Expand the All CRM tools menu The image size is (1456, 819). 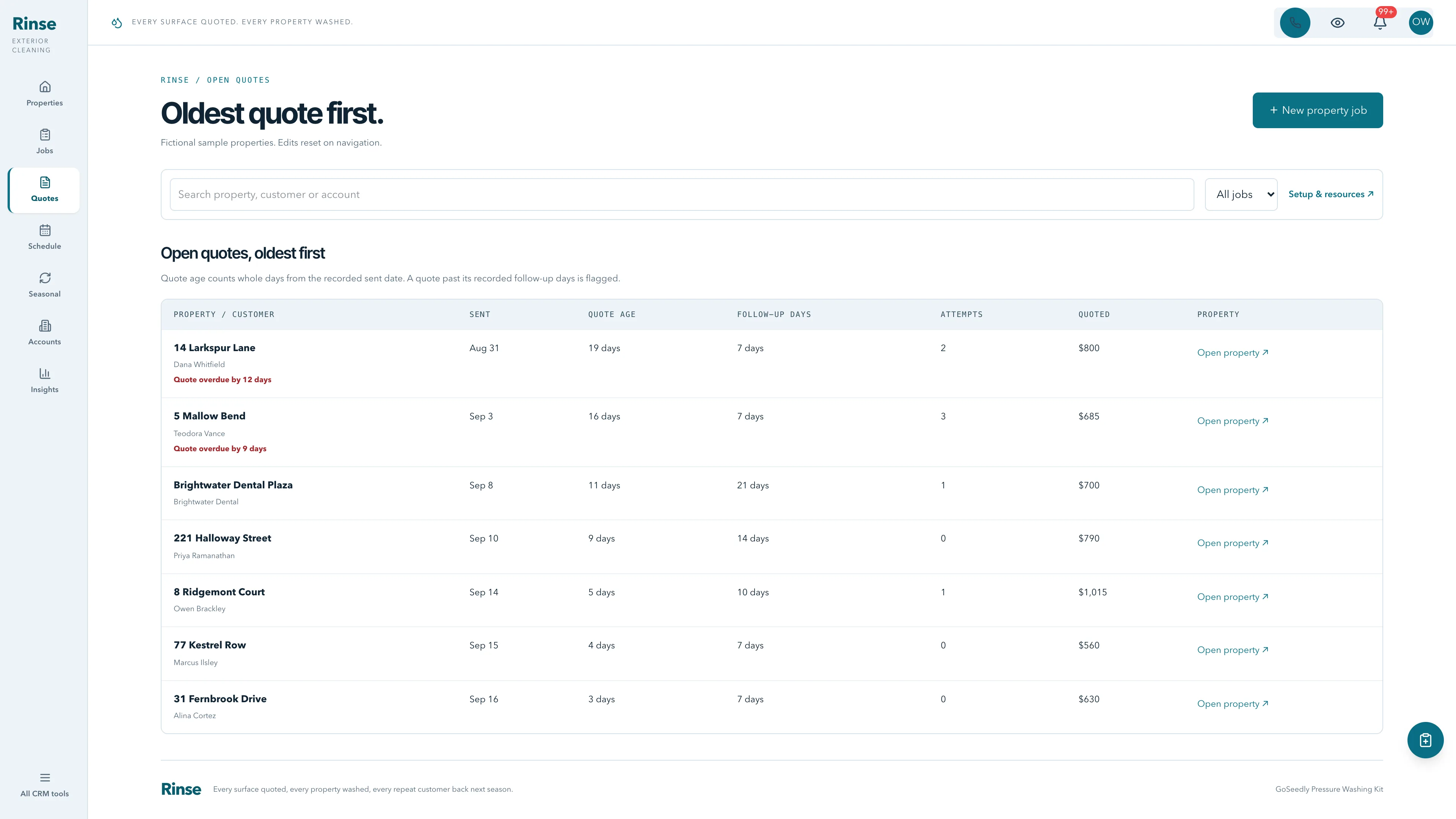click(45, 785)
